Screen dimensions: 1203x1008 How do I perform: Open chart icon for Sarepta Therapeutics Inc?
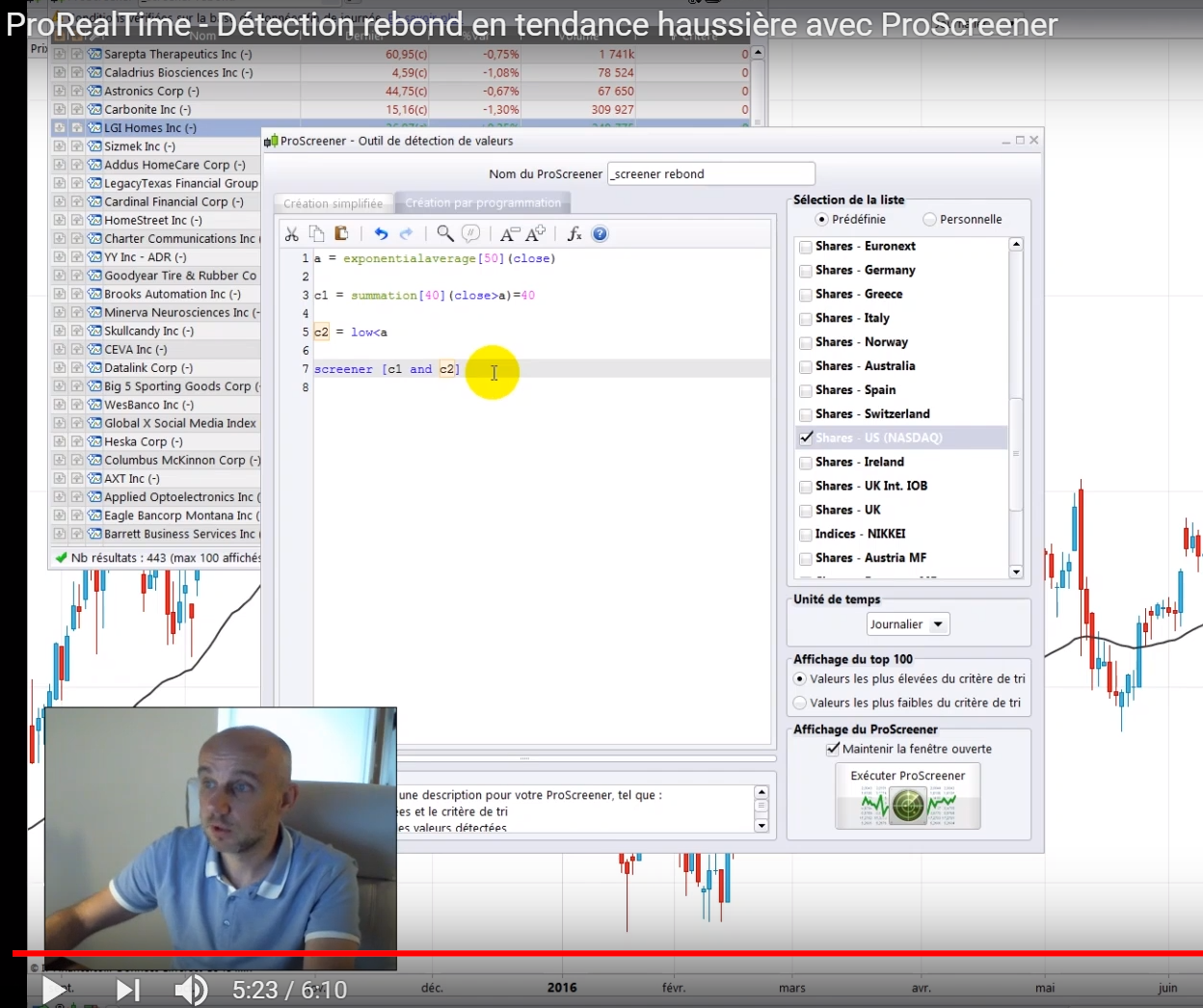[x=94, y=54]
